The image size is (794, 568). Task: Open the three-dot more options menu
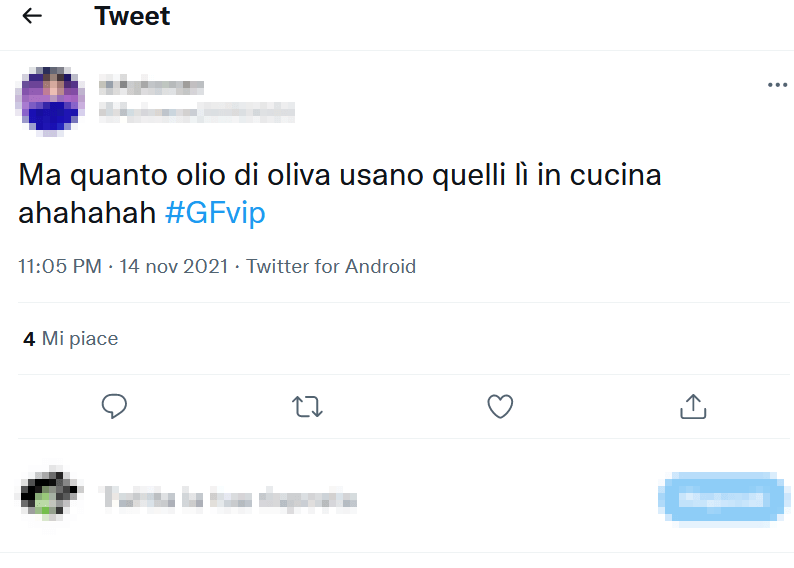tap(777, 85)
